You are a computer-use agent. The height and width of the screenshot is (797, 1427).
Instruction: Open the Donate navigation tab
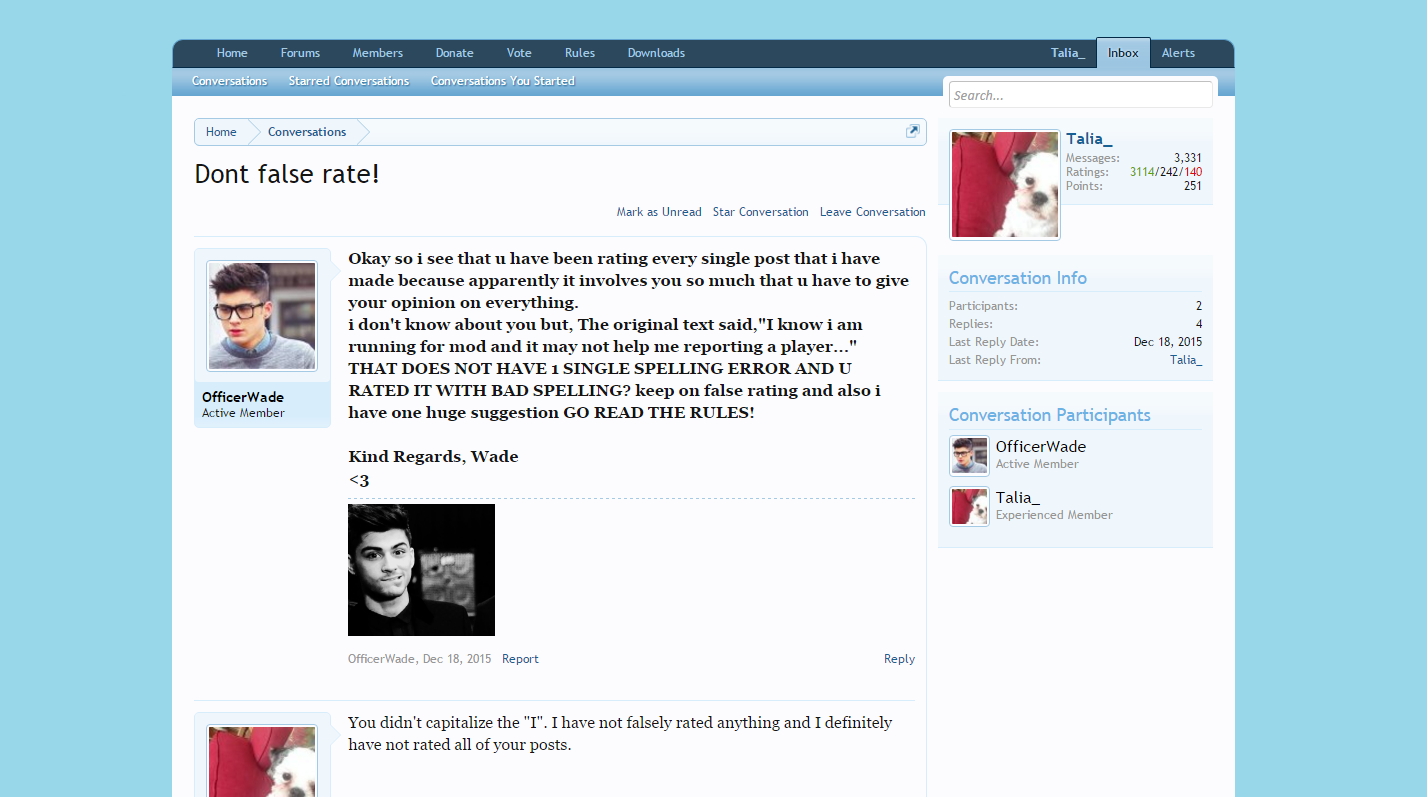click(x=454, y=53)
